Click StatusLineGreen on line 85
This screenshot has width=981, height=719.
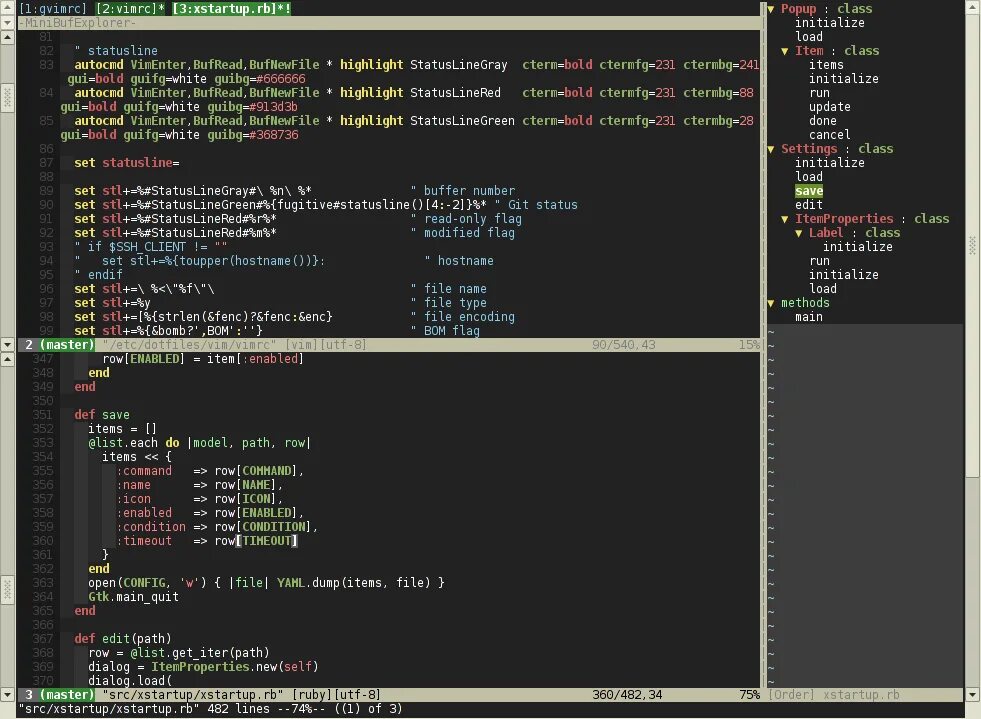pos(462,121)
